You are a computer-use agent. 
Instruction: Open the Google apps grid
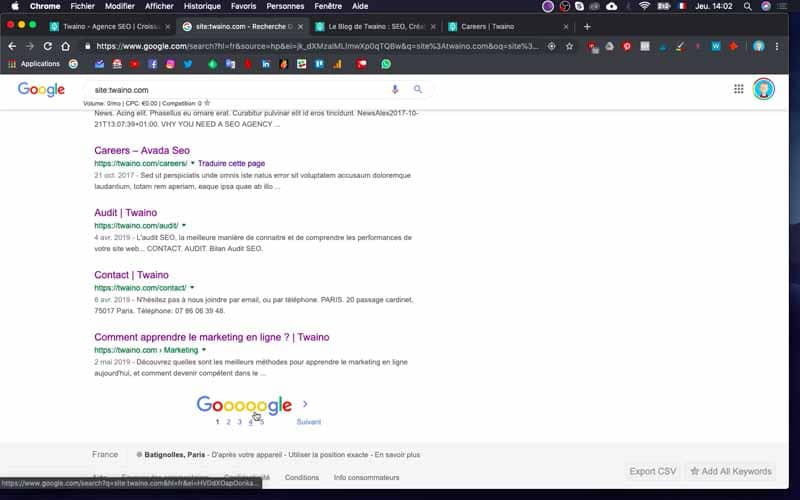click(738, 89)
